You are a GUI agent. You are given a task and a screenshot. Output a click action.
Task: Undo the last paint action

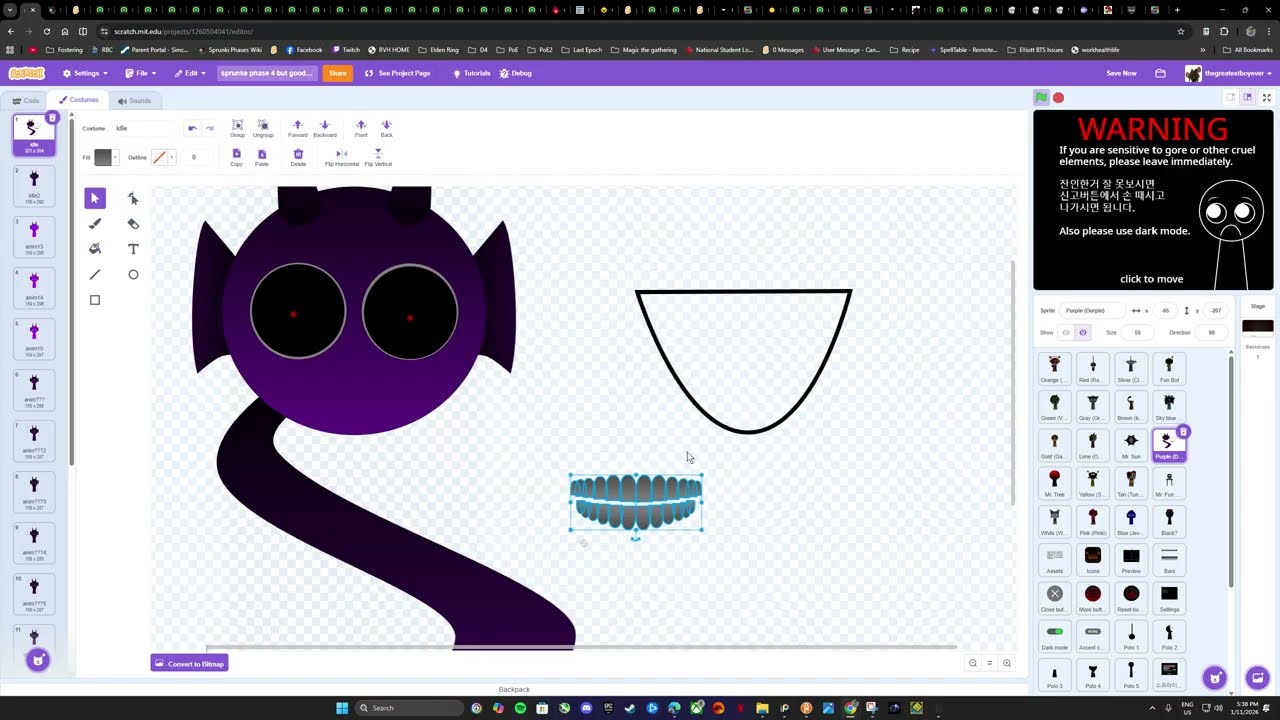point(192,128)
